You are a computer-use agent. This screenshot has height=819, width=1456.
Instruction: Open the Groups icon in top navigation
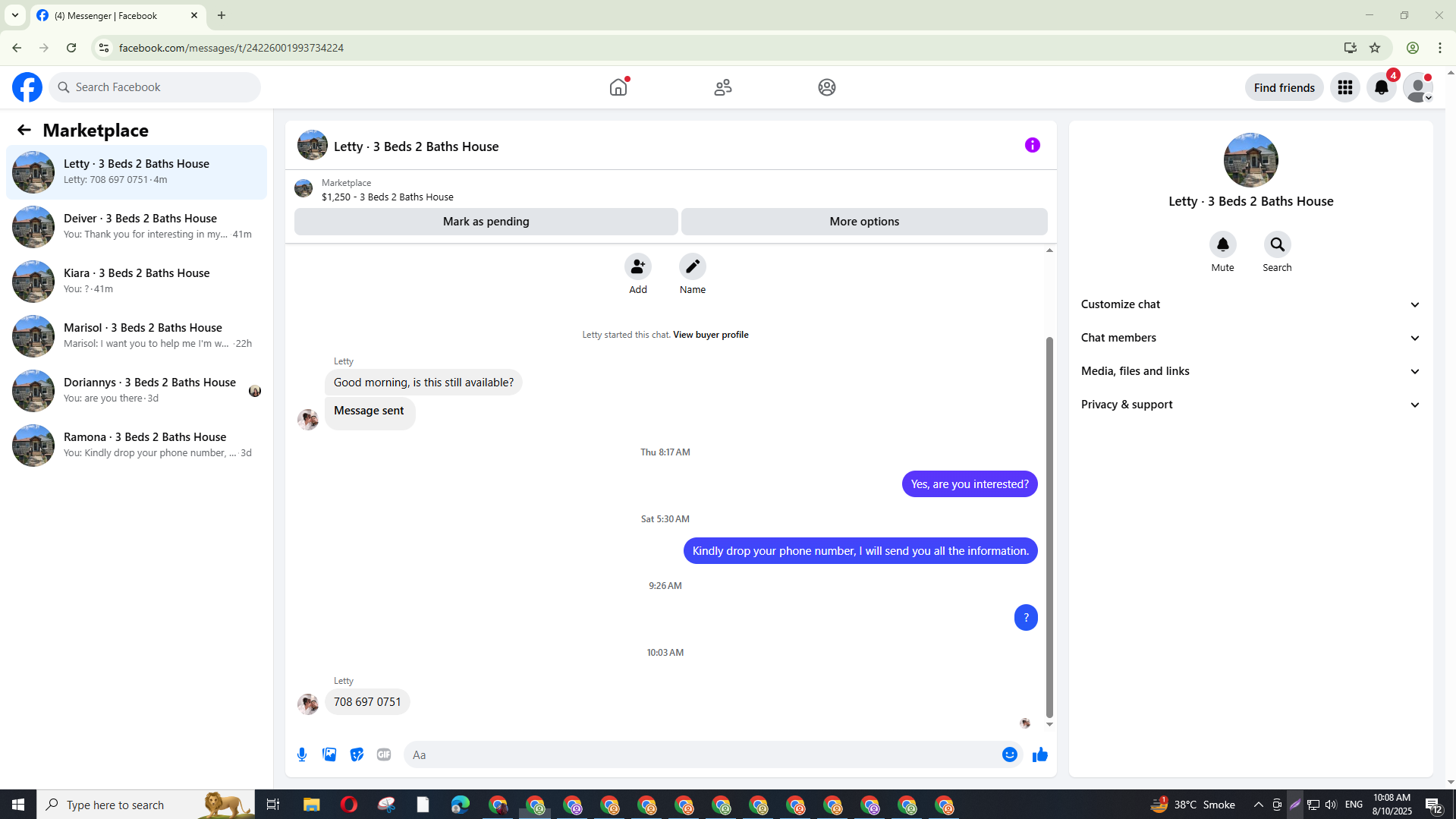coord(827,87)
